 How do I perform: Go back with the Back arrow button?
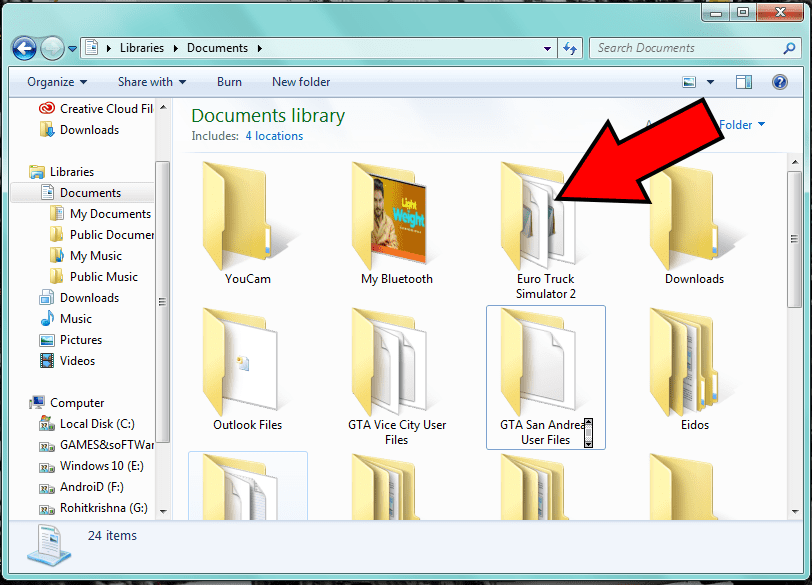point(24,49)
